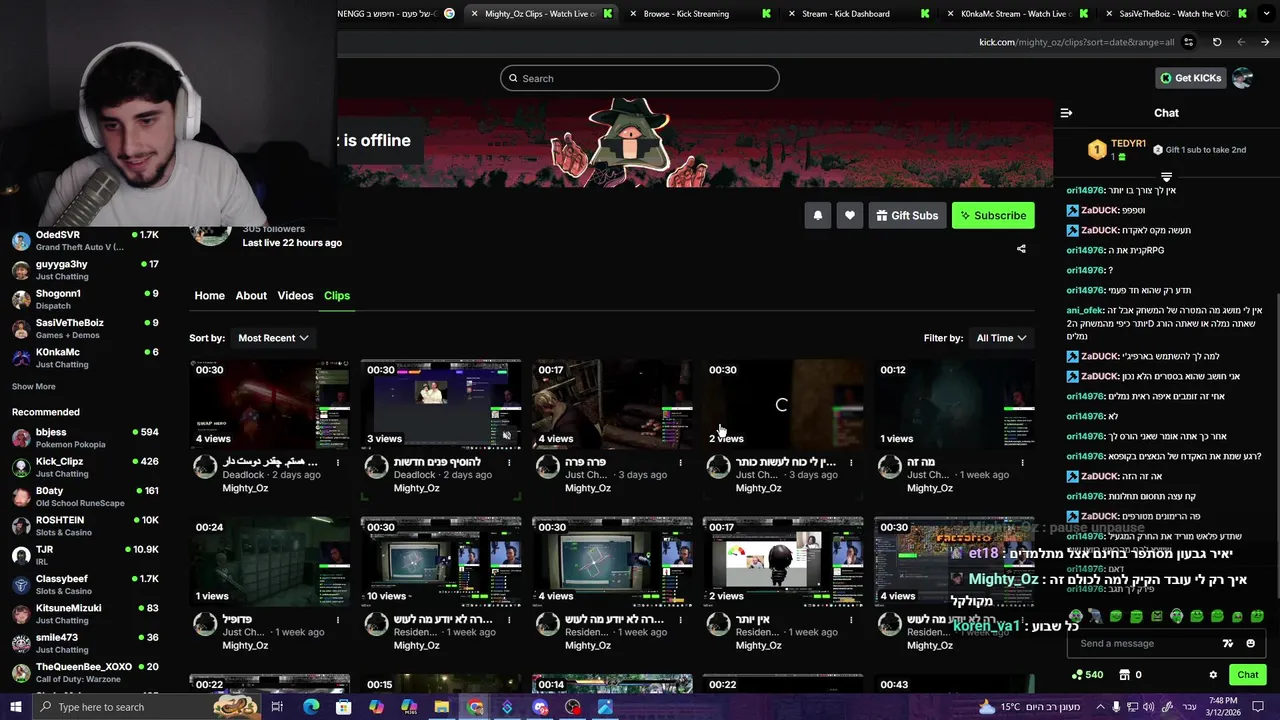Open bbjess recommended channel
The width and height of the screenshot is (1280, 720).
(85, 438)
